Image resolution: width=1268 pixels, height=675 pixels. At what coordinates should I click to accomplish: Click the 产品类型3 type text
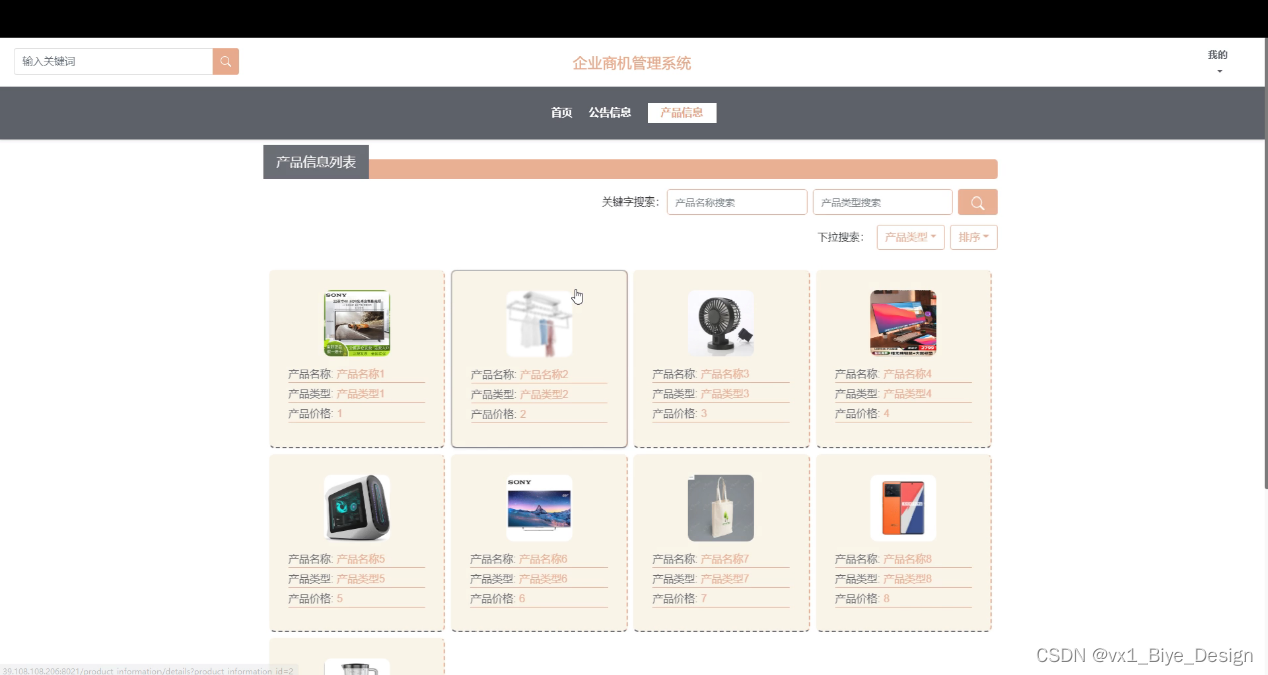pos(725,394)
